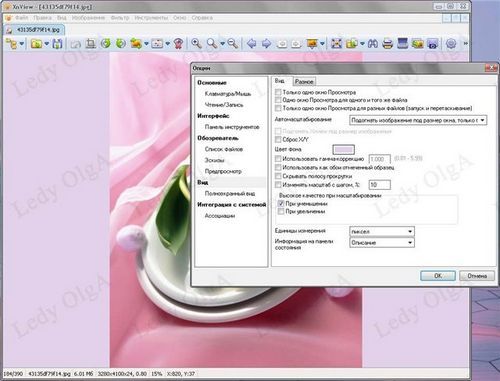
Task: Click the Convert orange icon in toolbar
Action: tap(136, 43)
